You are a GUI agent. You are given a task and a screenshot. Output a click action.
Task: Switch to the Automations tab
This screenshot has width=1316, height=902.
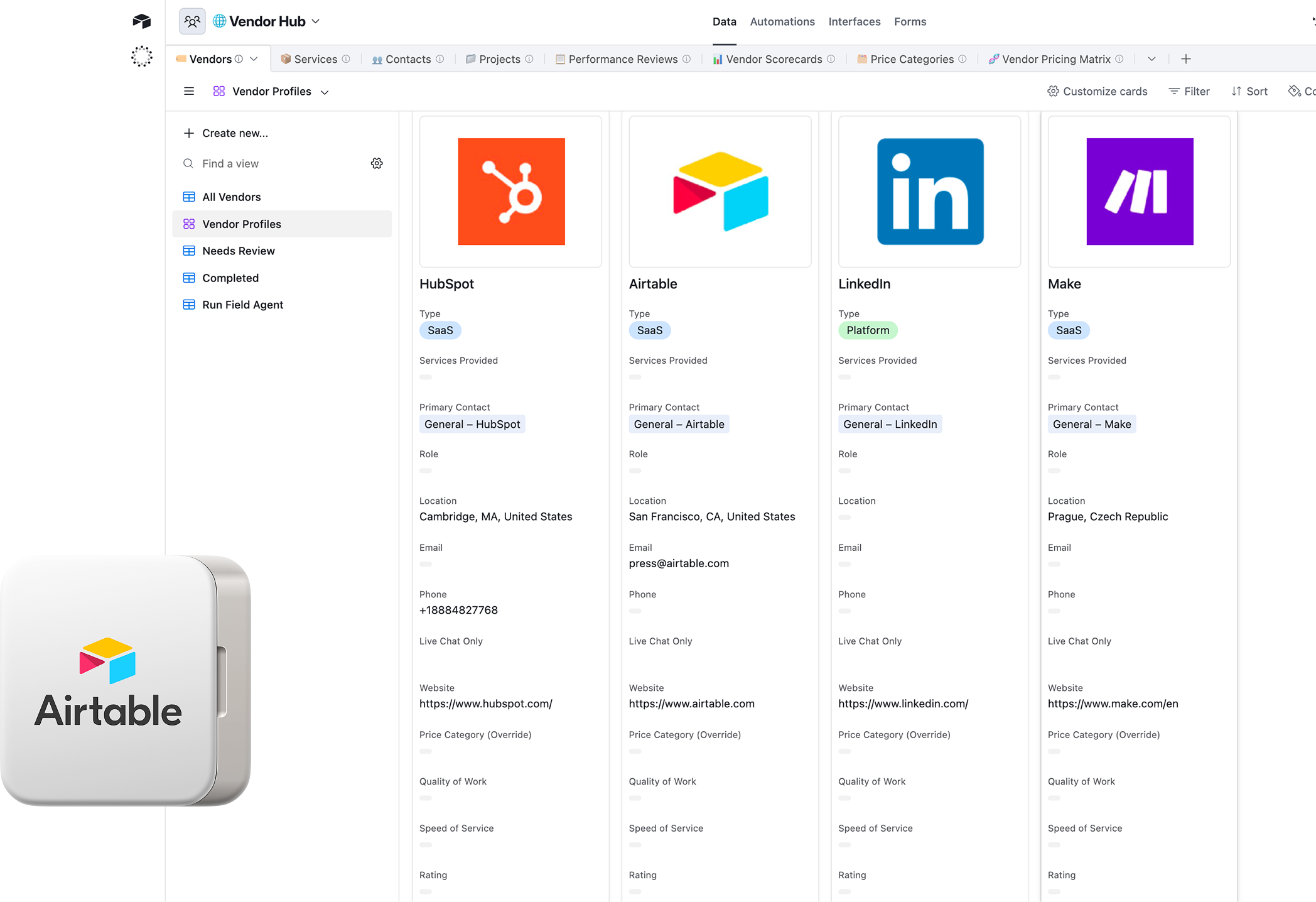click(782, 21)
